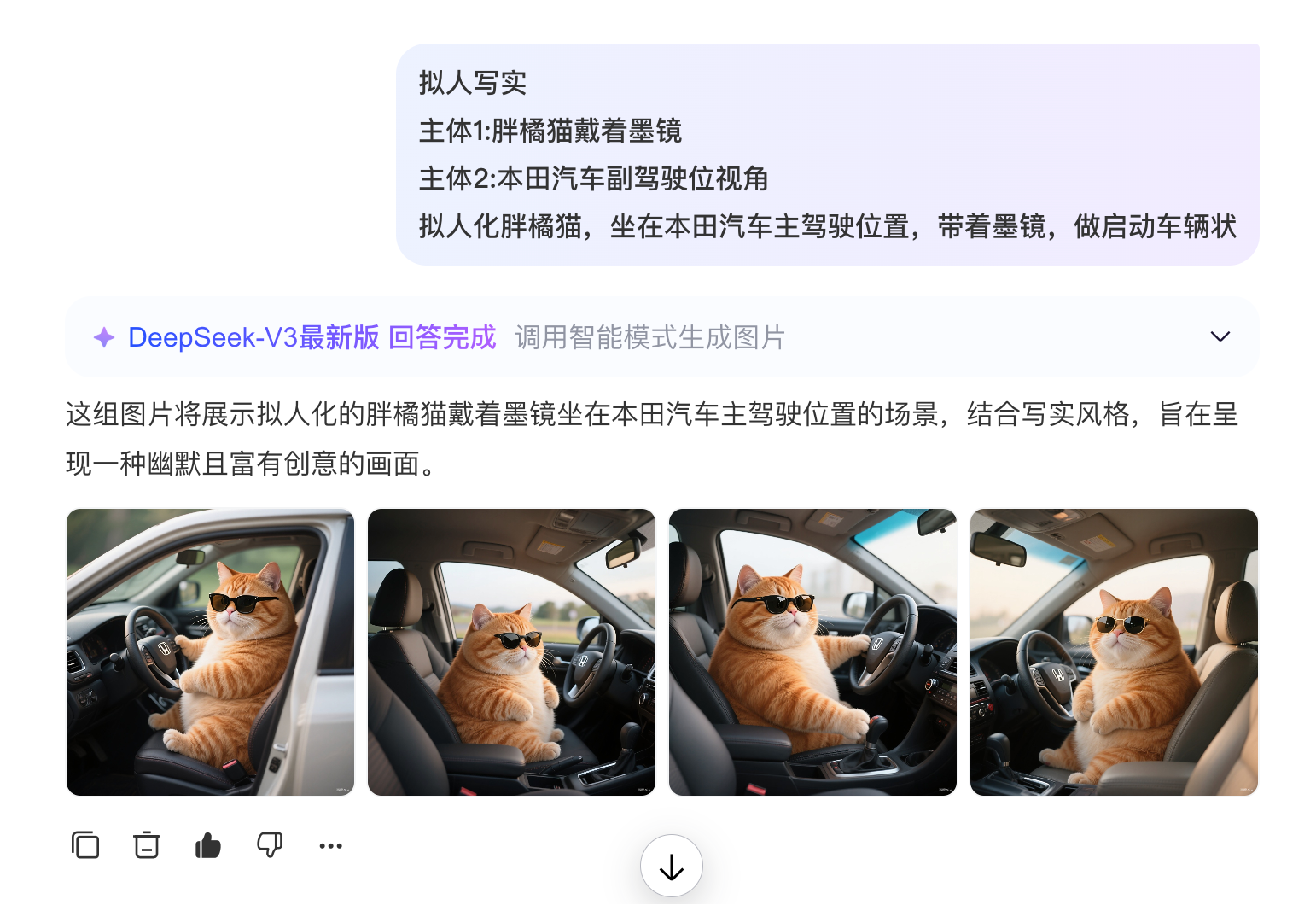Image resolution: width=1316 pixels, height=905 pixels.
Task: Click the 拟人写实 line in the prompt
Action: coord(473,83)
